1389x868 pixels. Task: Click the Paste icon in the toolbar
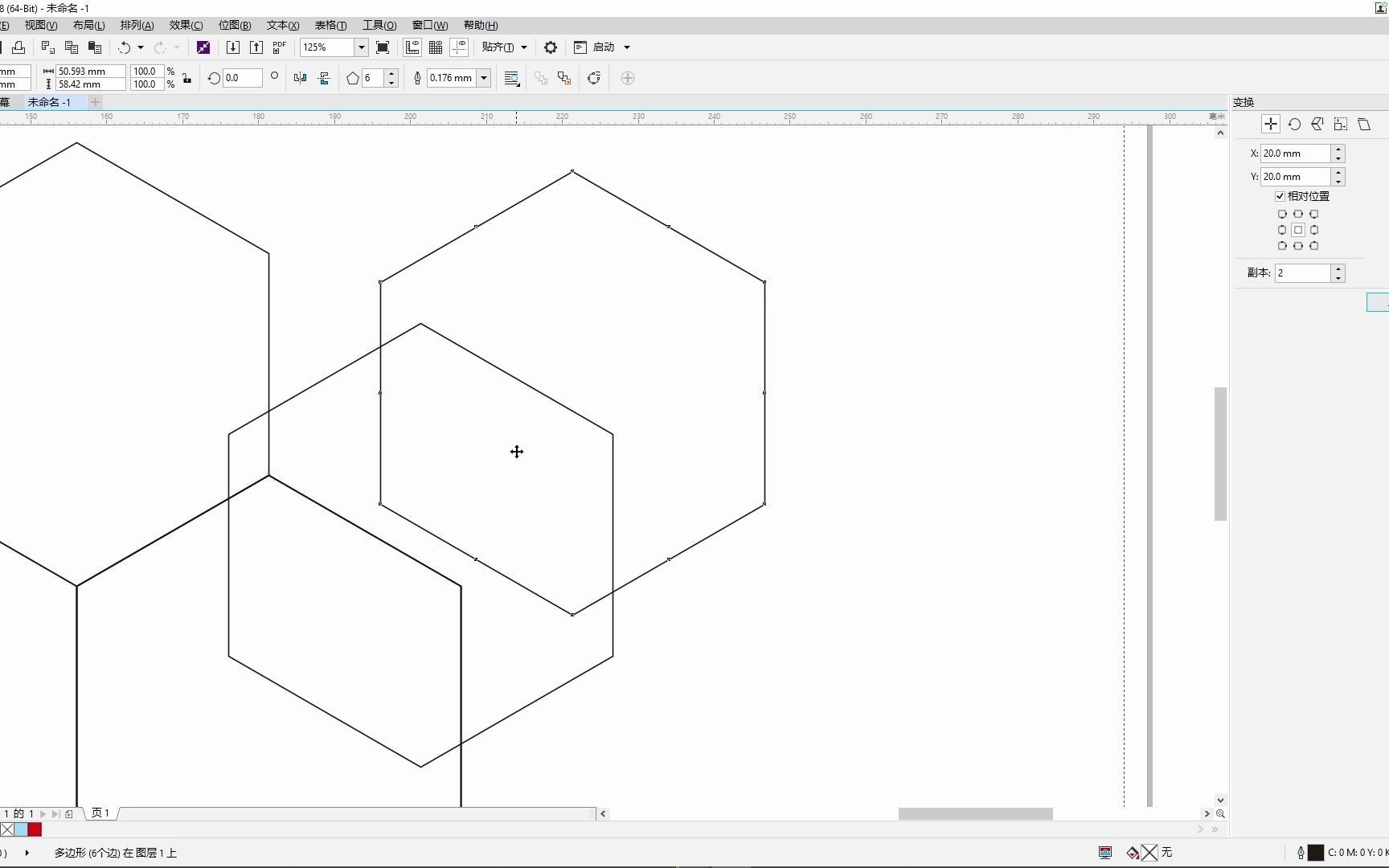coord(95,47)
